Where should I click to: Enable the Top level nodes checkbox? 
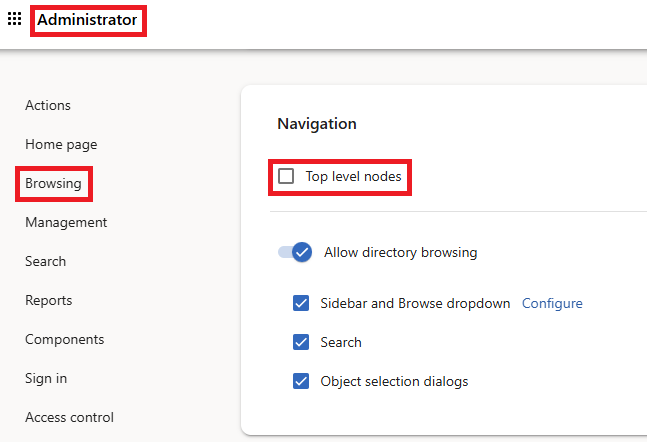pyautogui.click(x=286, y=176)
